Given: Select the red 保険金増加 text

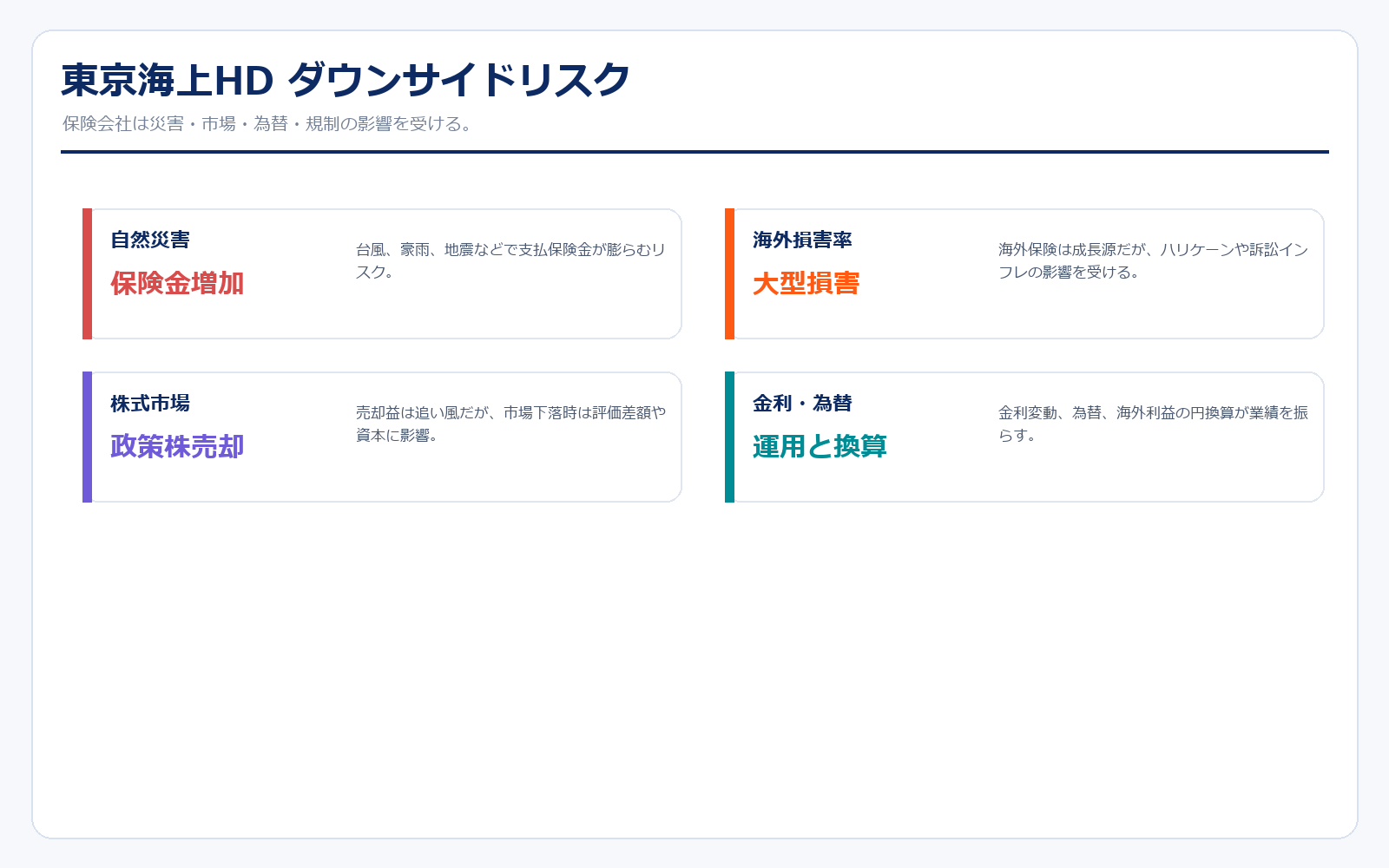Looking at the screenshot, I should pyautogui.click(x=177, y=283).
